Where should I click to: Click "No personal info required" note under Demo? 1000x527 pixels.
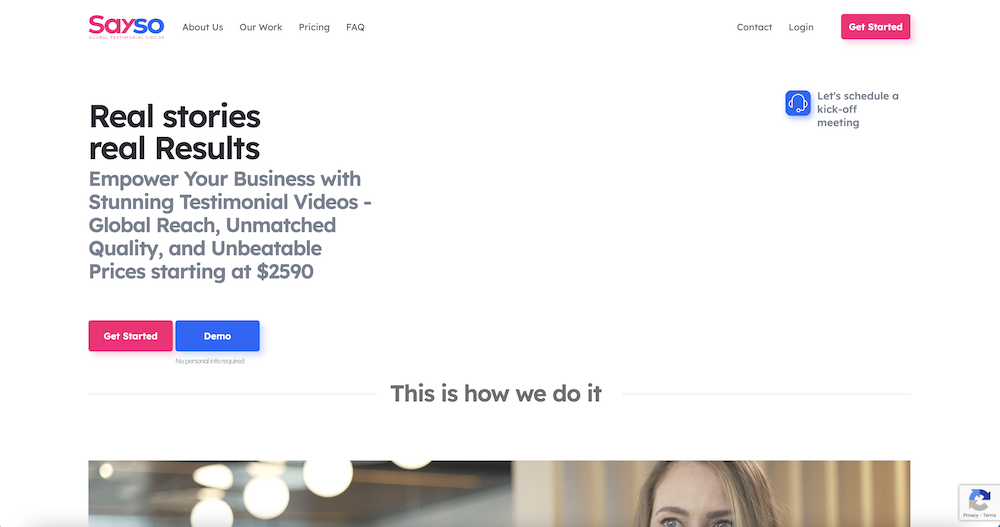[x=210, y=361]
